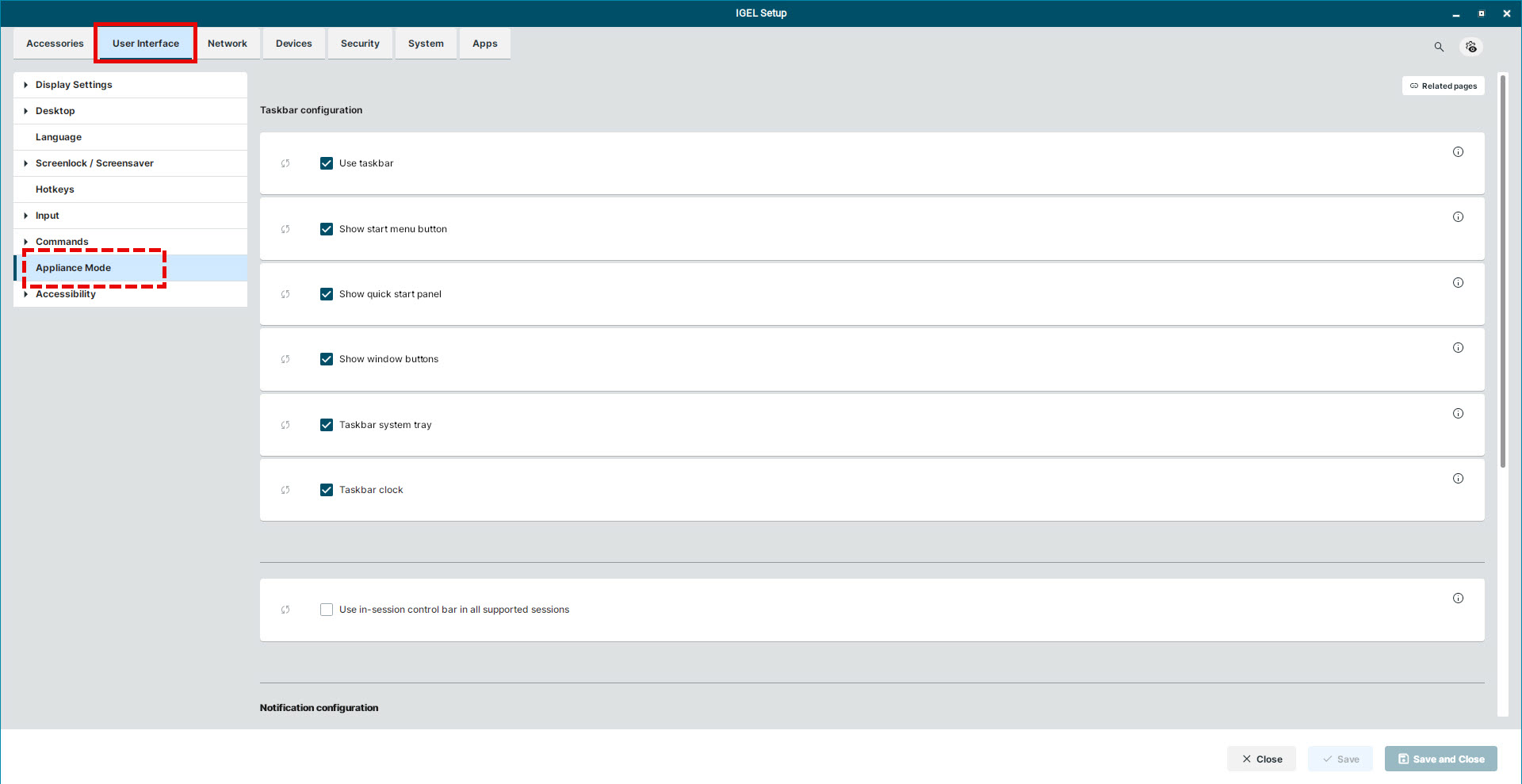Image resolution: width=1522 pixels, height=784 pixels.
Task: Open the Accessories tab
Action: [55, 44]
